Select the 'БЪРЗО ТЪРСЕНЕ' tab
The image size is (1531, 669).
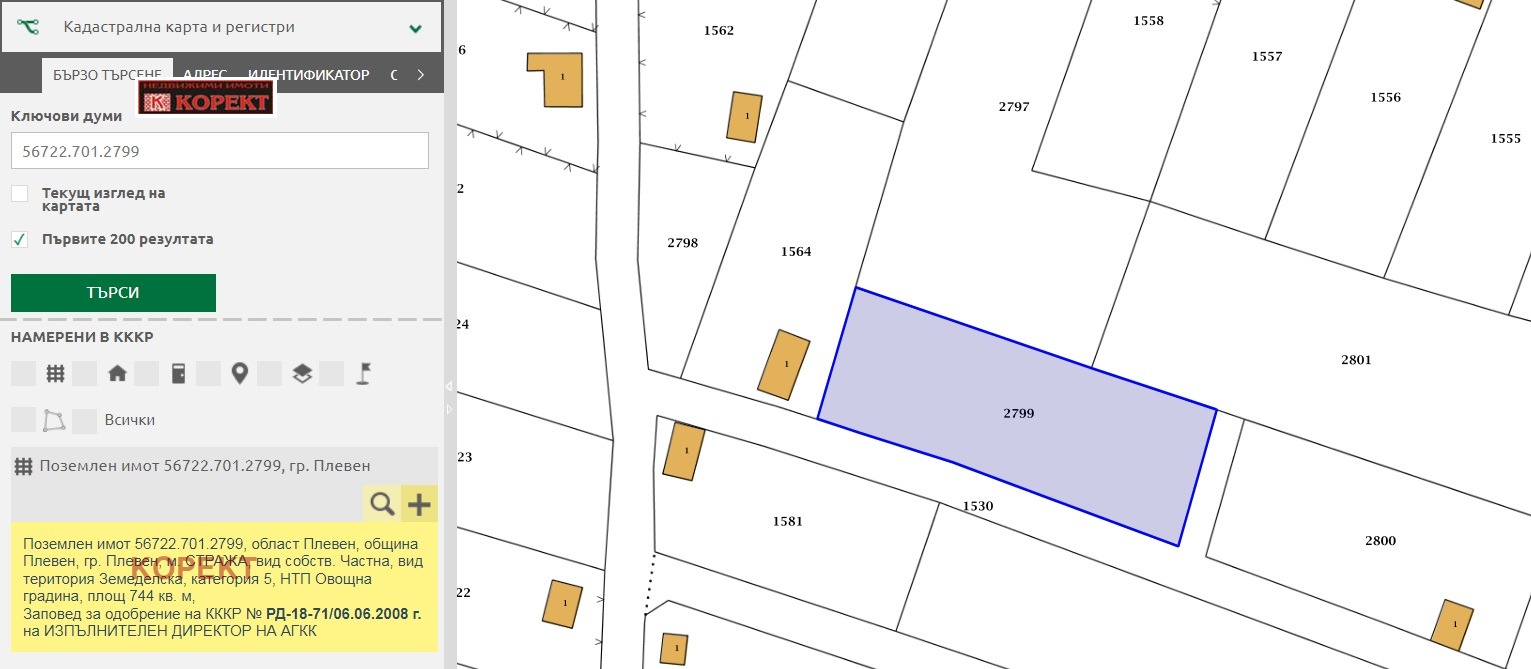107,75
